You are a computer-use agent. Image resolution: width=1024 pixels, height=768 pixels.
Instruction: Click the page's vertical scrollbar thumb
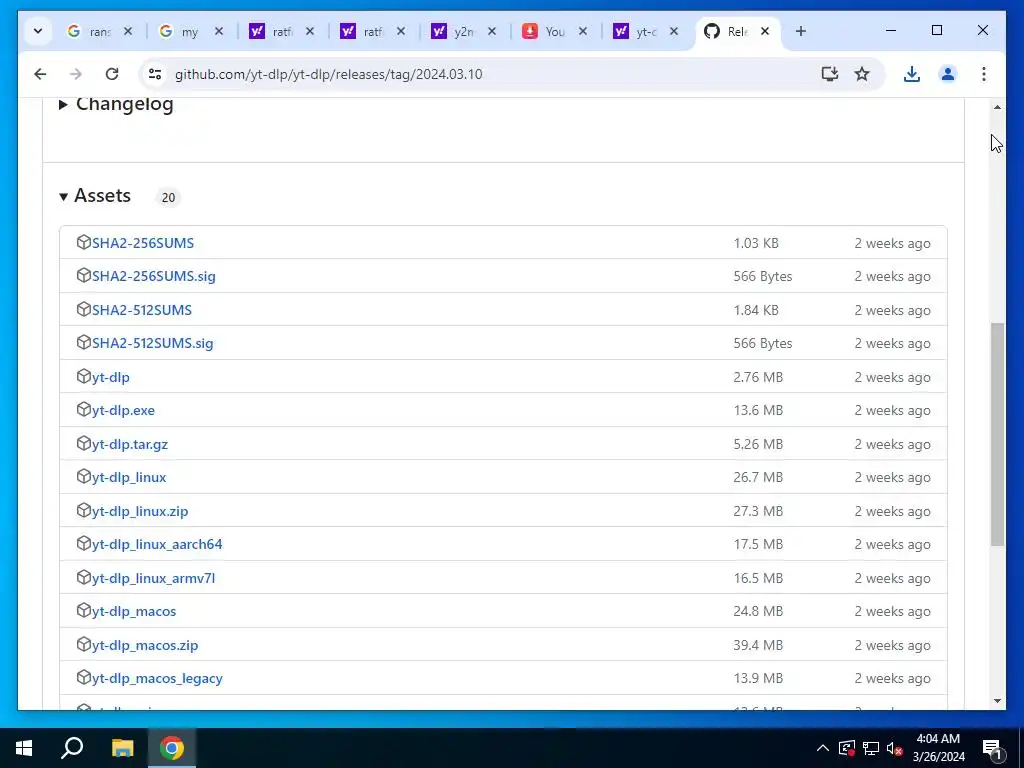click(997, 434)
